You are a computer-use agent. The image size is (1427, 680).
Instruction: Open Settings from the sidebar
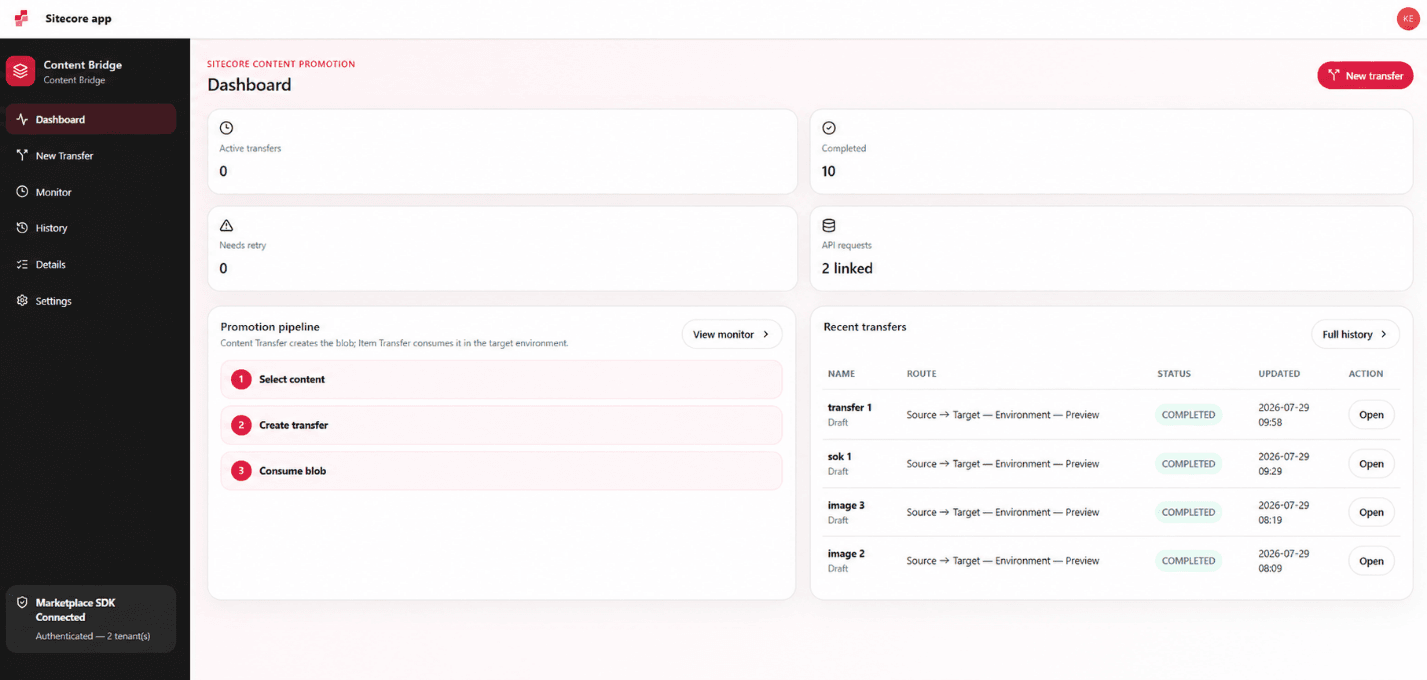pyautogui.click(x=91, y=300)
